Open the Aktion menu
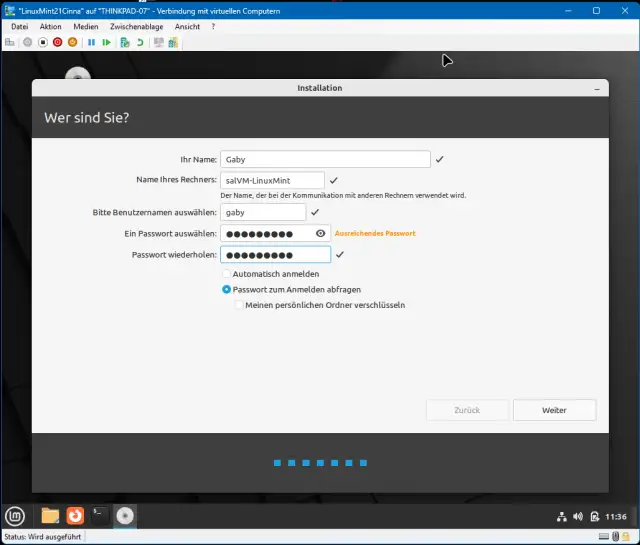Viewport: 640px width, 545px height. point(50,26)
